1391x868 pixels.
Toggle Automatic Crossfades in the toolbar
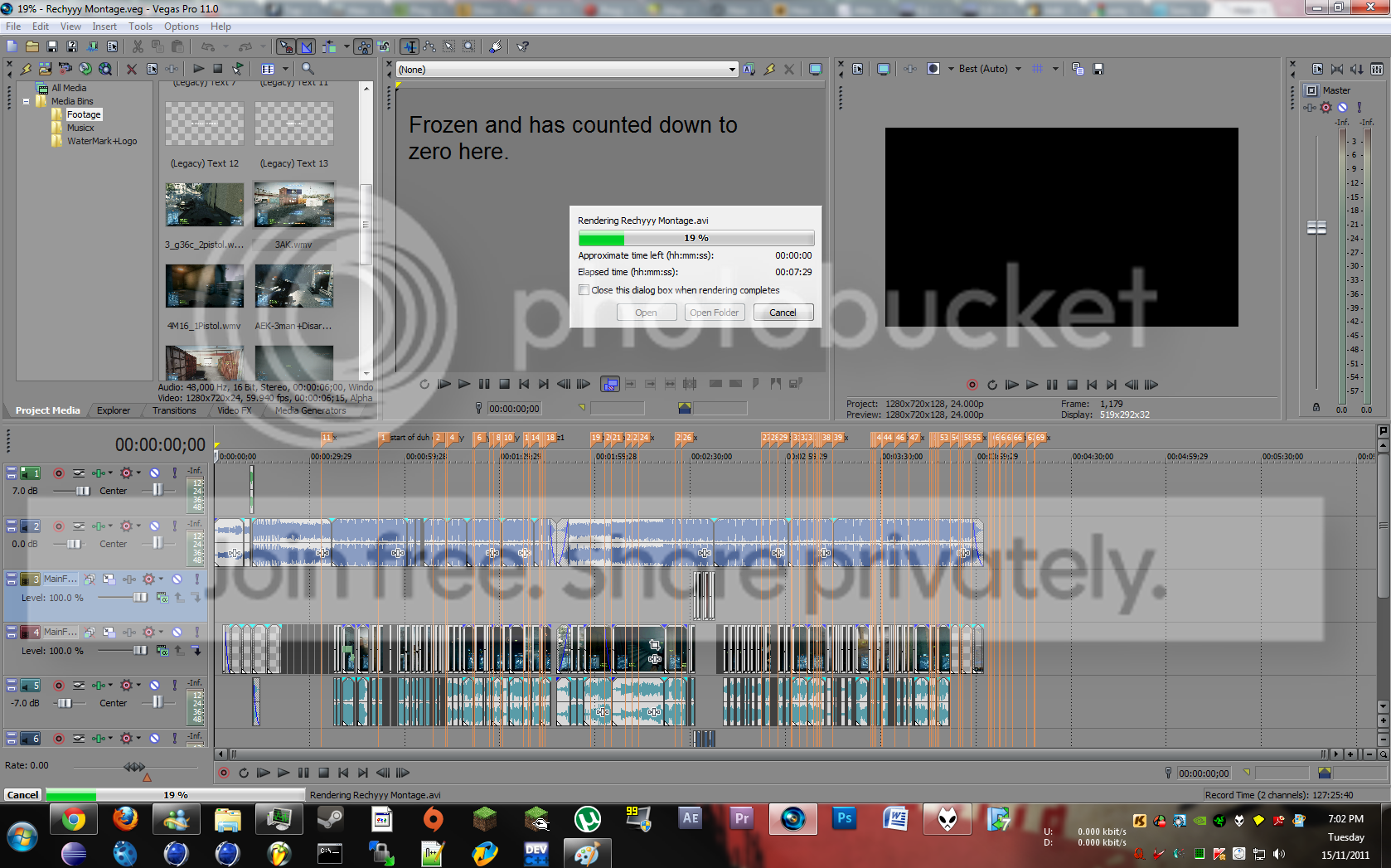pyautogui.click(x=306, y=46)
